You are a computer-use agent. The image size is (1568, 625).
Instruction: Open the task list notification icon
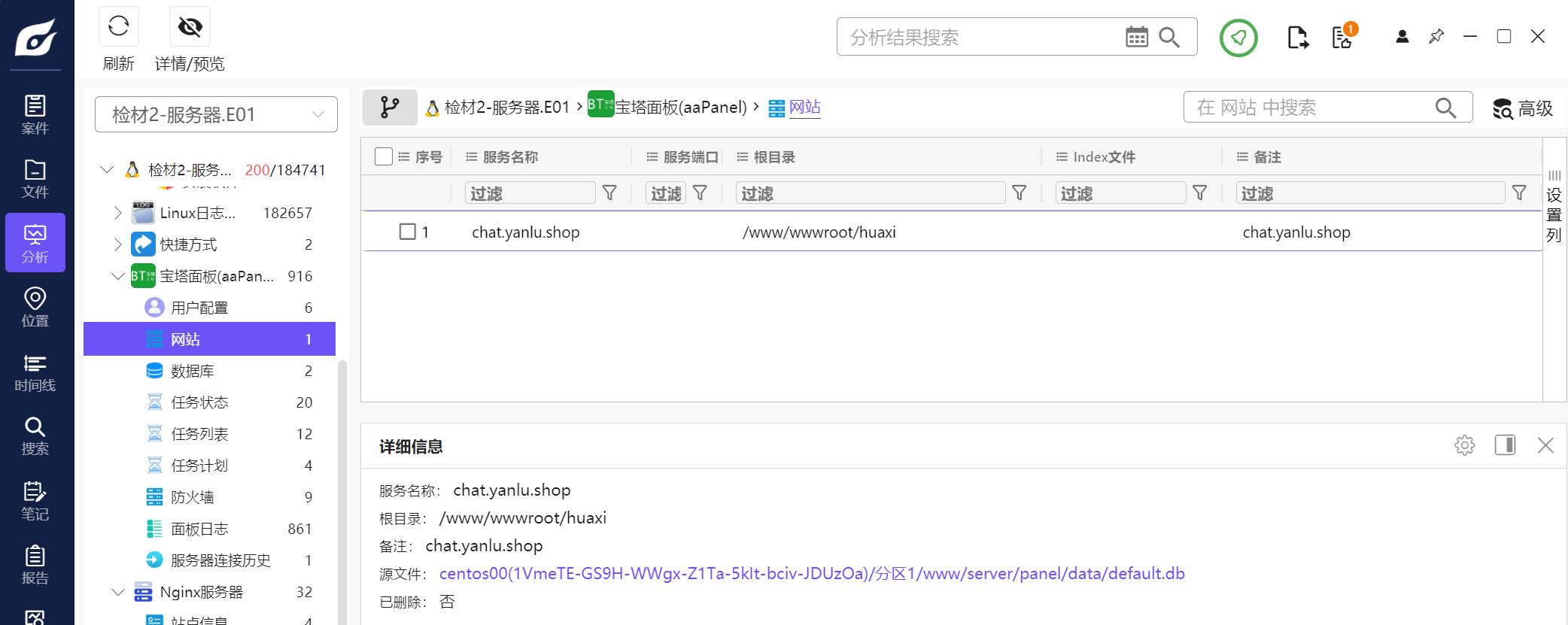[x=1342, y=37]
